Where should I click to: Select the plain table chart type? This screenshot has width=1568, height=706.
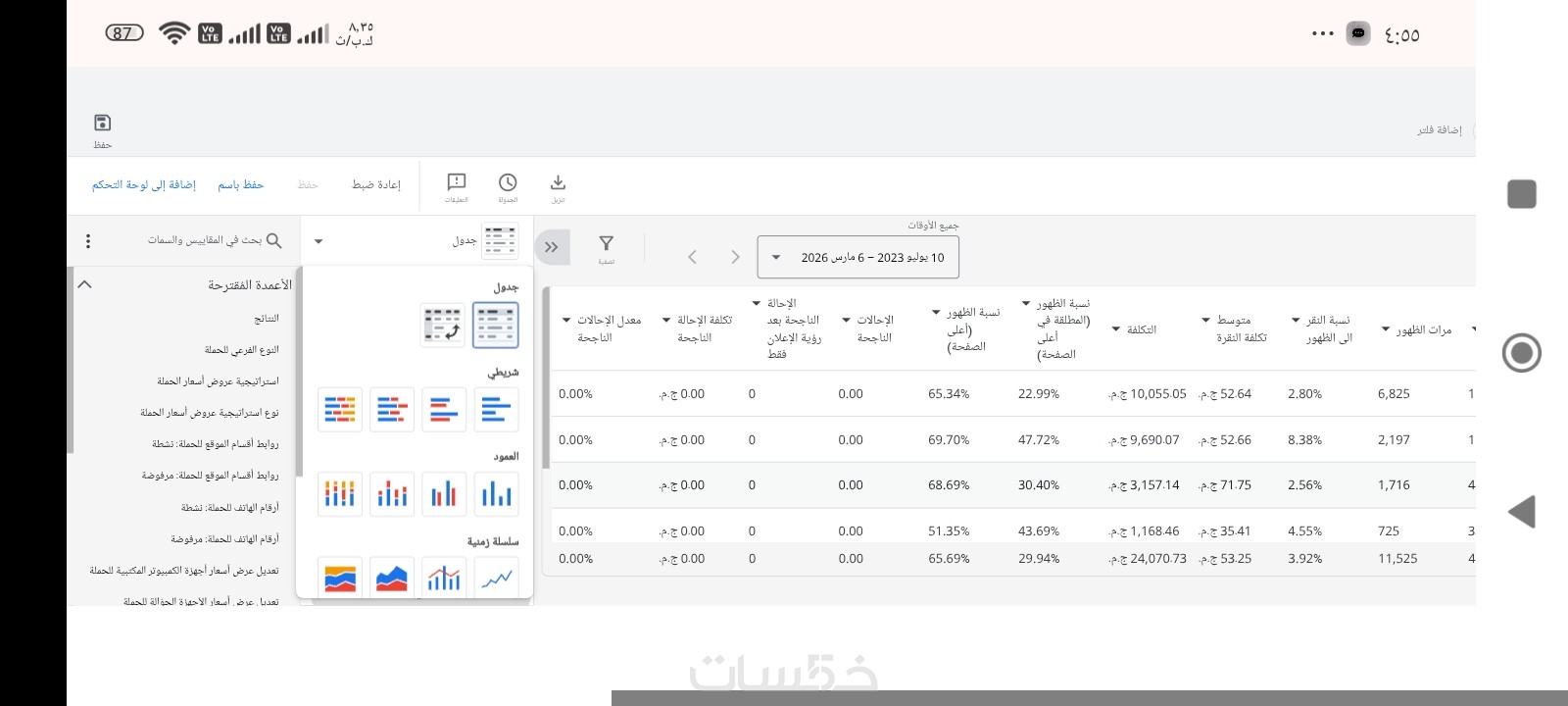pyautogui.click(x=496, y=325)
